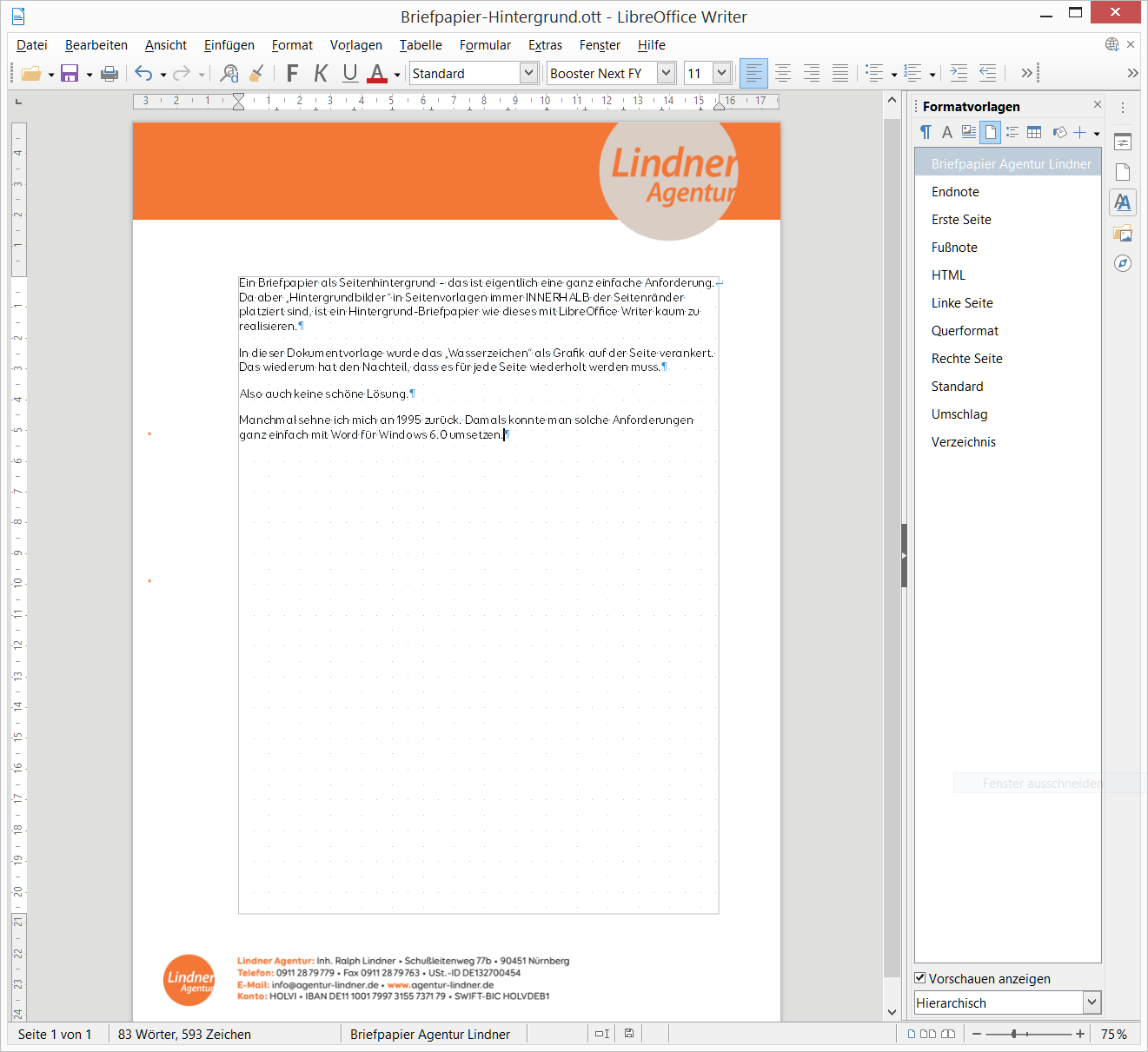Open the Format menu
1148x1052 pixels.
tap(292, 45)
